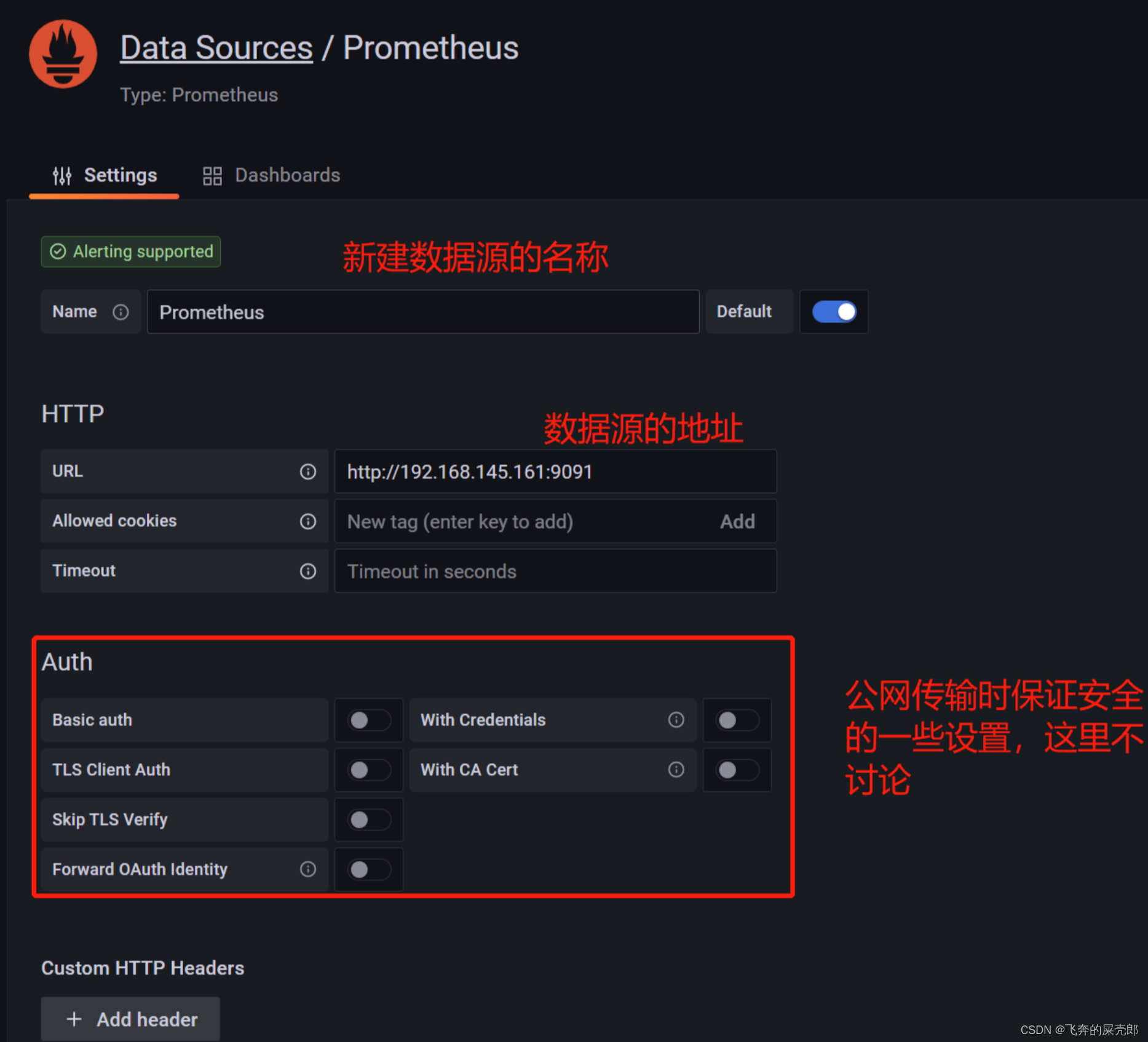Enable the TLS Client Auth switch

[369, 770]
